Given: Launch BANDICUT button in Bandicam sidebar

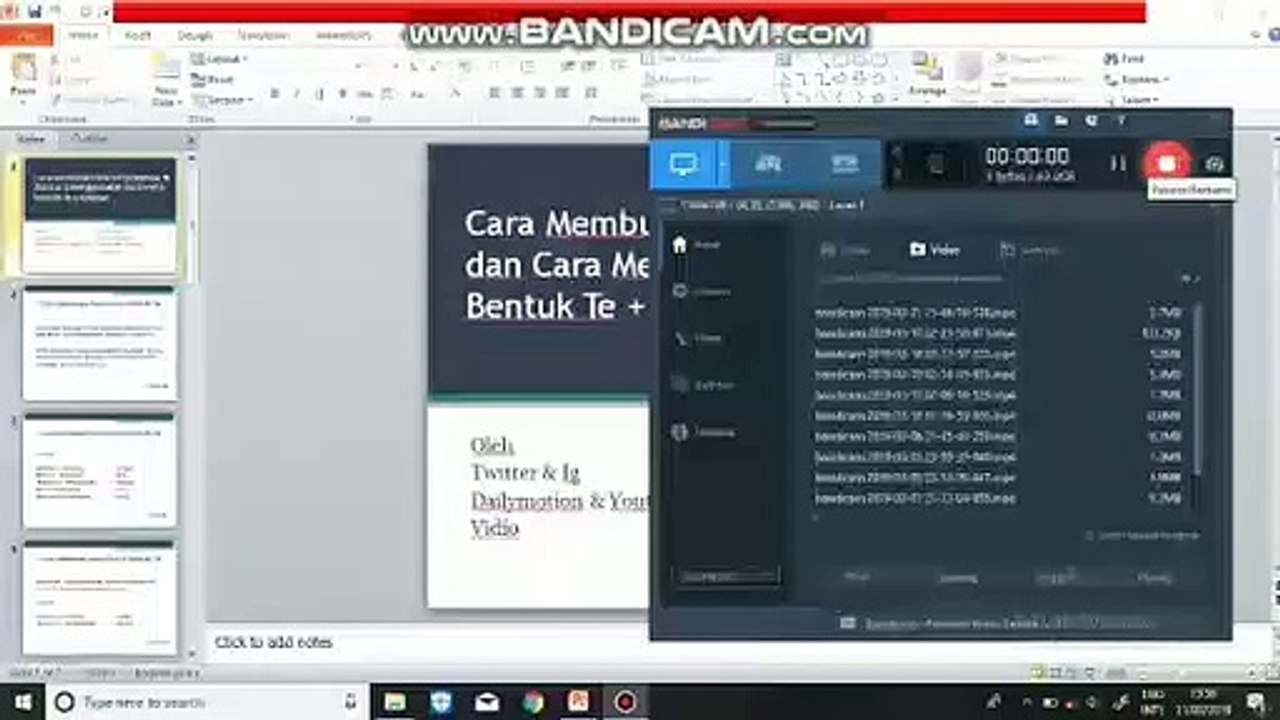Looking at the screenshot, I should click(x=728, y=577).
